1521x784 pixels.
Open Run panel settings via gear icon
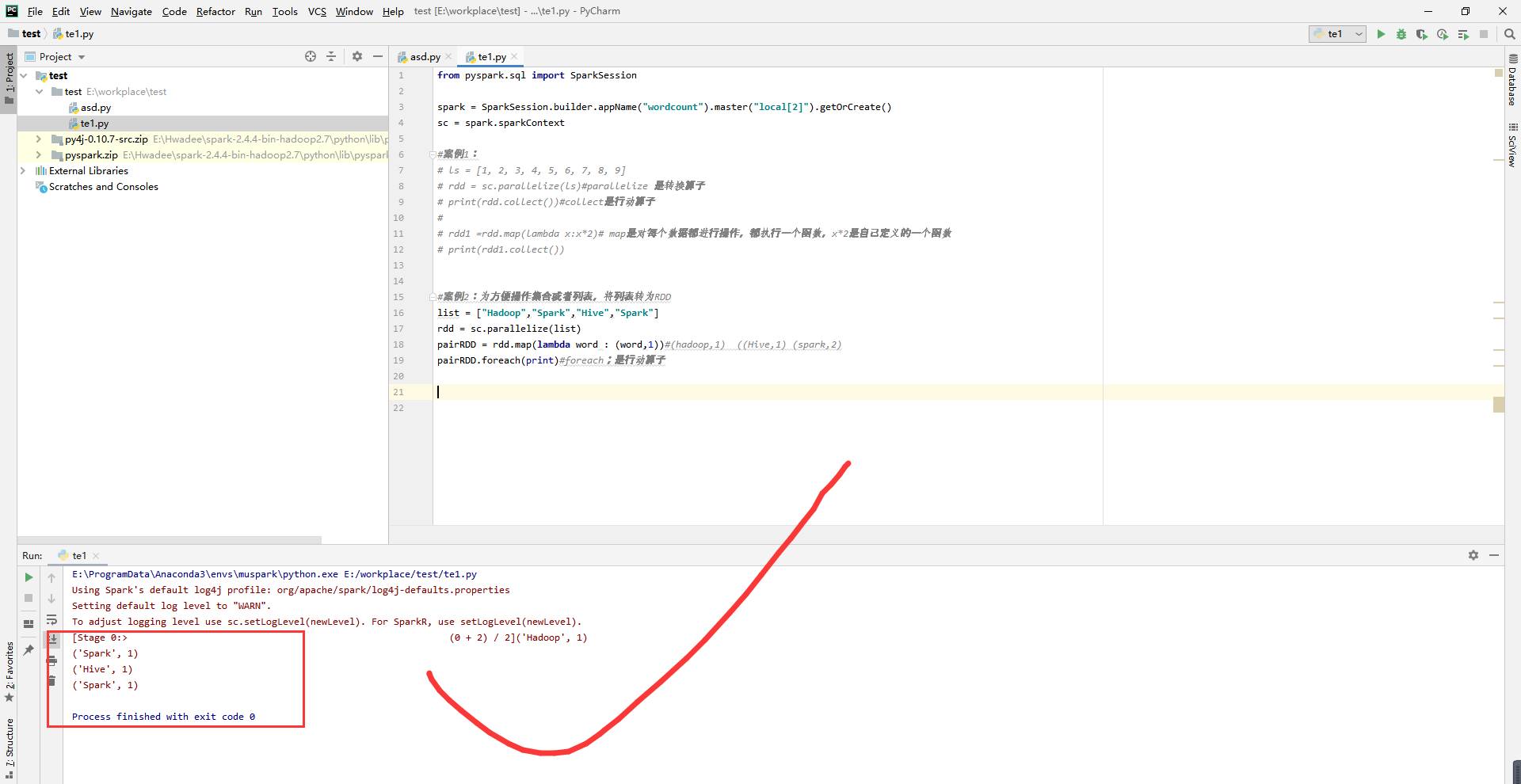(x=1473, y=555)
